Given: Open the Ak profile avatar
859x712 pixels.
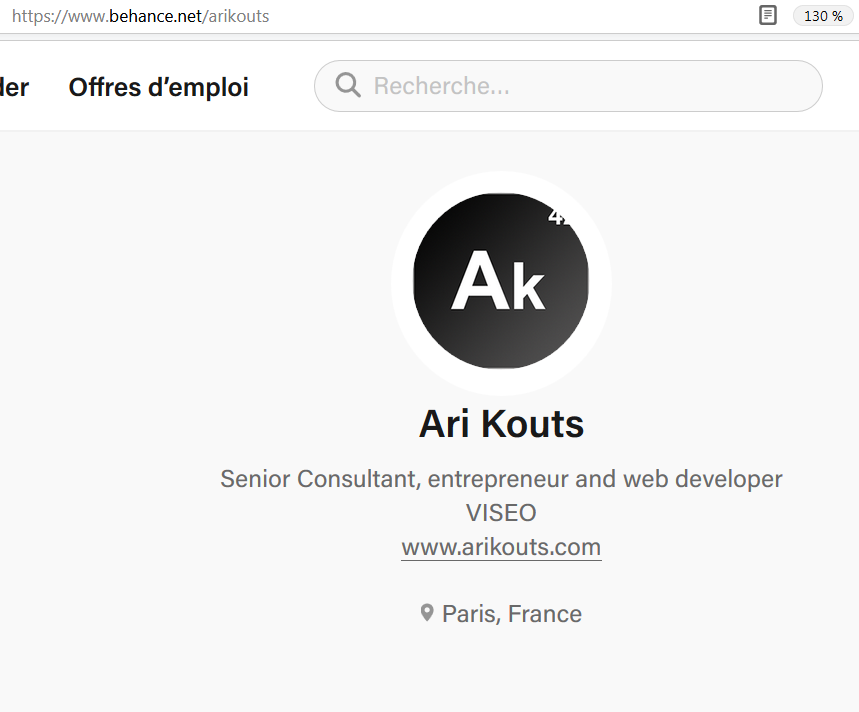Looking at the screenshot, I should pyautogui.click(x=501, y=280).
